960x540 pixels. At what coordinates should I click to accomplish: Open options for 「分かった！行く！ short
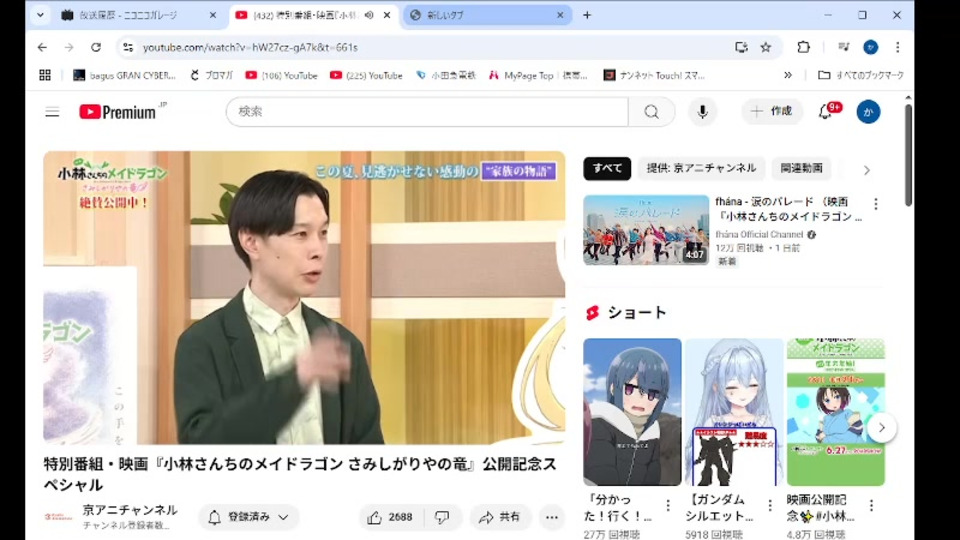[x=668, y=505]
